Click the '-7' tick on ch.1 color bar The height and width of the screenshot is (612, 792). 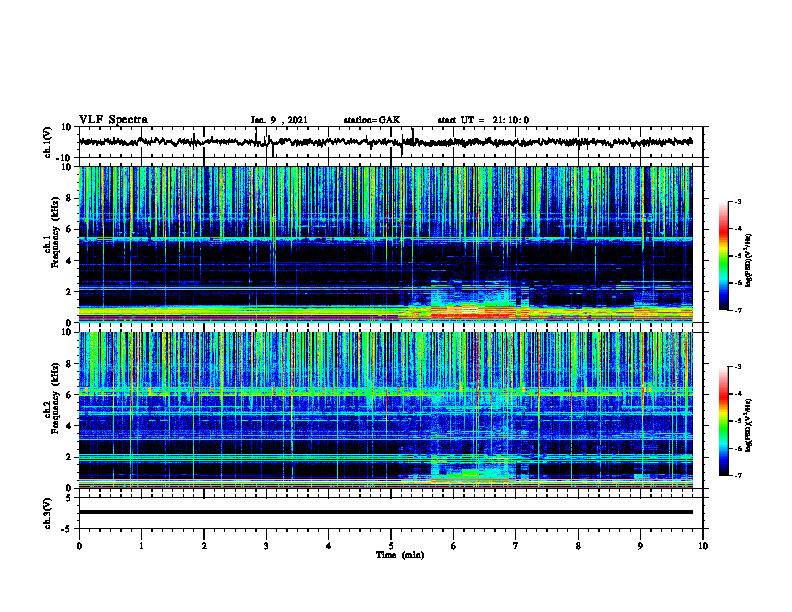click(x=738, y=310)
